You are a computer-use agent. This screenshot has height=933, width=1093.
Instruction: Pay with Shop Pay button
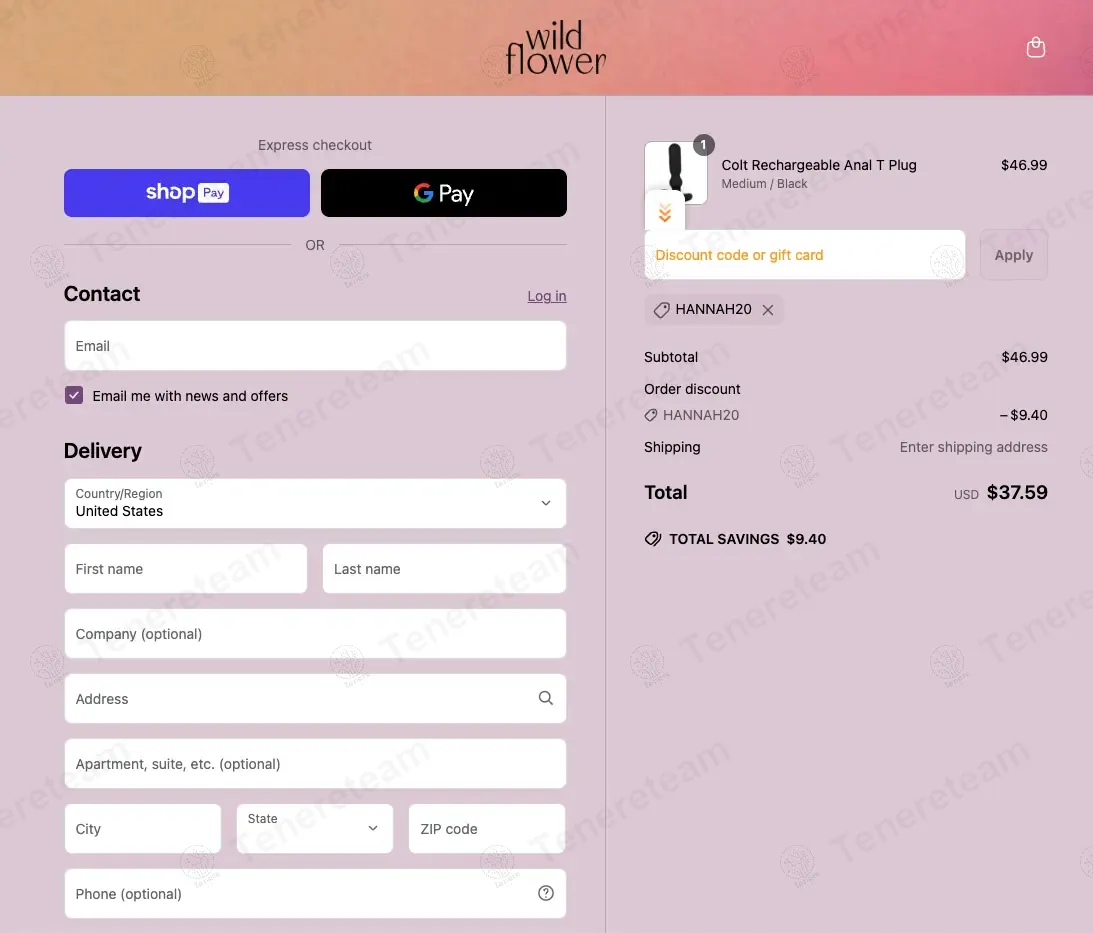click(x=187, y=192)
